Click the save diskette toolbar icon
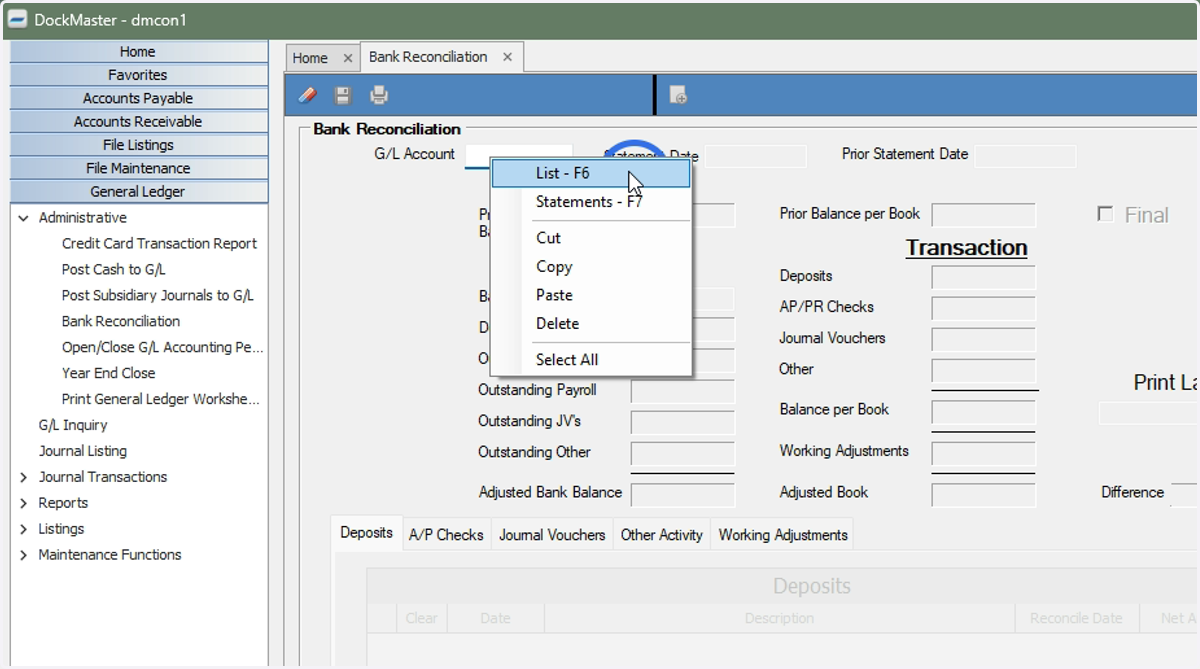1200x669 pixels. pos(343,96)
